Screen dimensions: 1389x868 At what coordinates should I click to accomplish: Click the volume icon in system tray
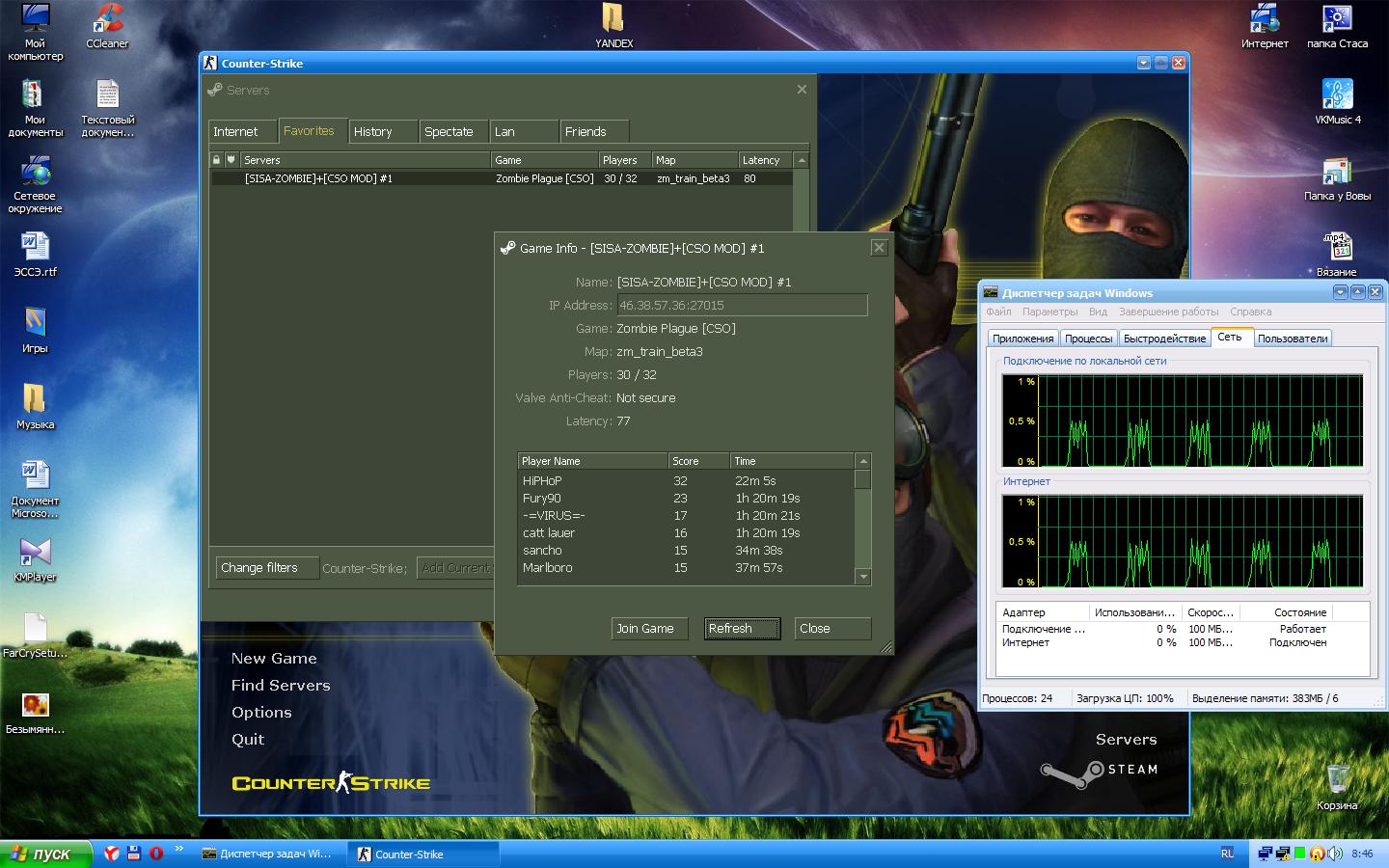tap(1335, 854)
